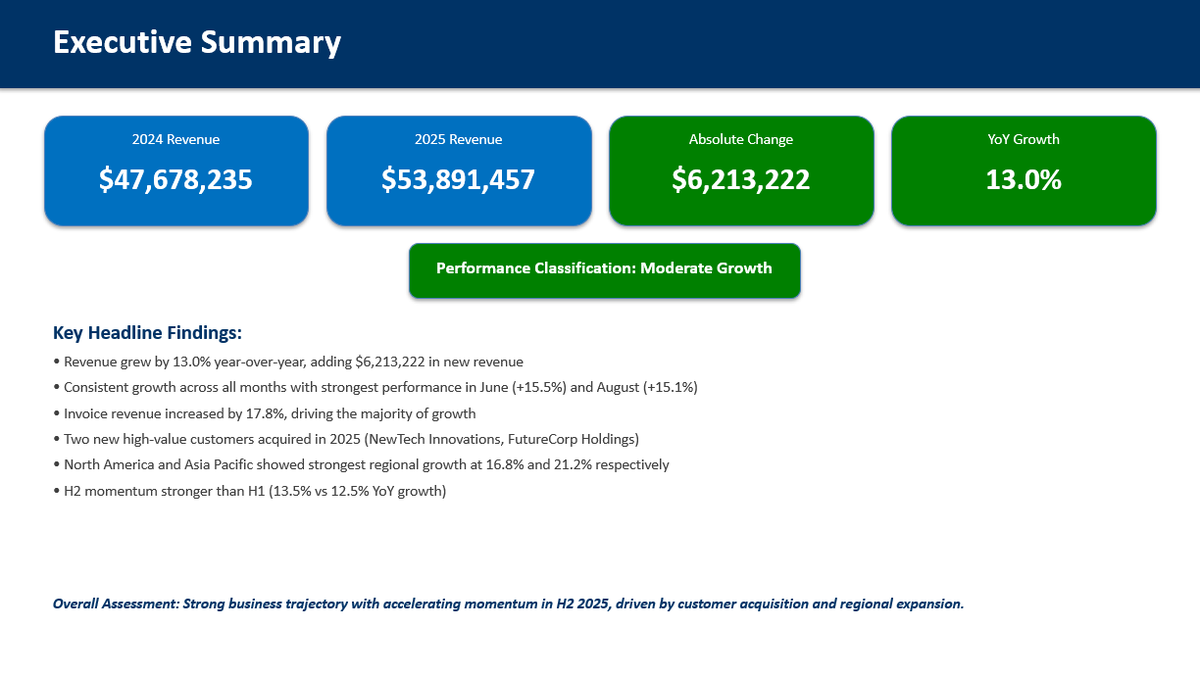The height and width of the screenshot is (676, 1200).
Task: Click the 'Absolute Change' card label
Action: click(741, 140)
